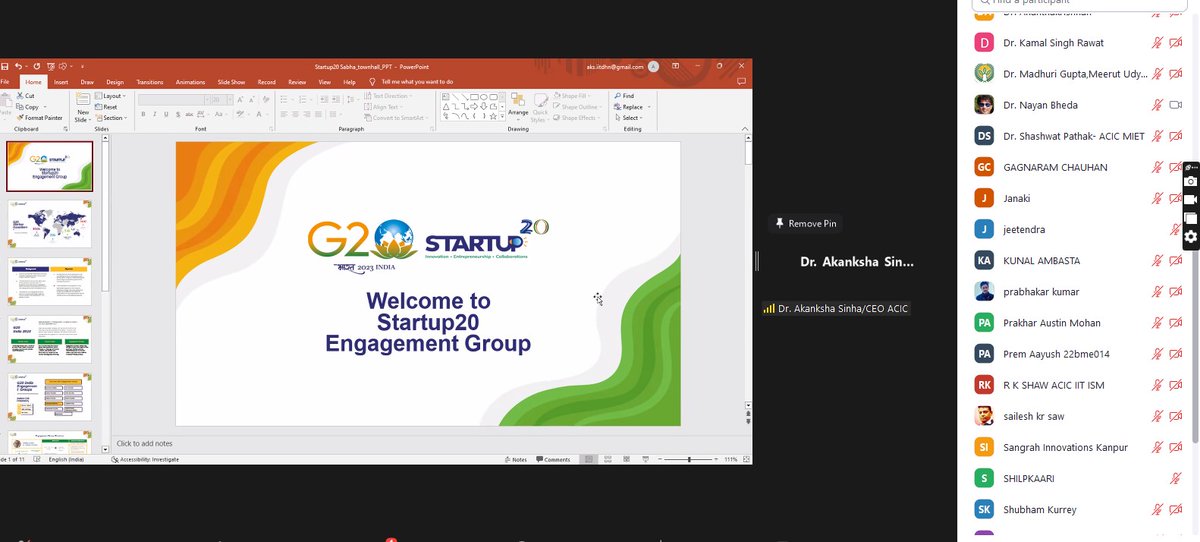Open the Review ribbon tab
This screenshot has width=1200, height=542.
297,82
